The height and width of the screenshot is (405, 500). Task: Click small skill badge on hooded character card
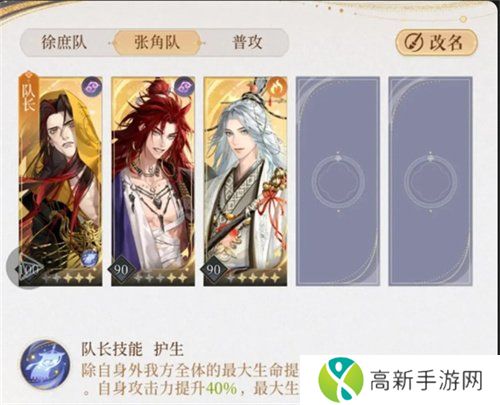tap(89, 258)
